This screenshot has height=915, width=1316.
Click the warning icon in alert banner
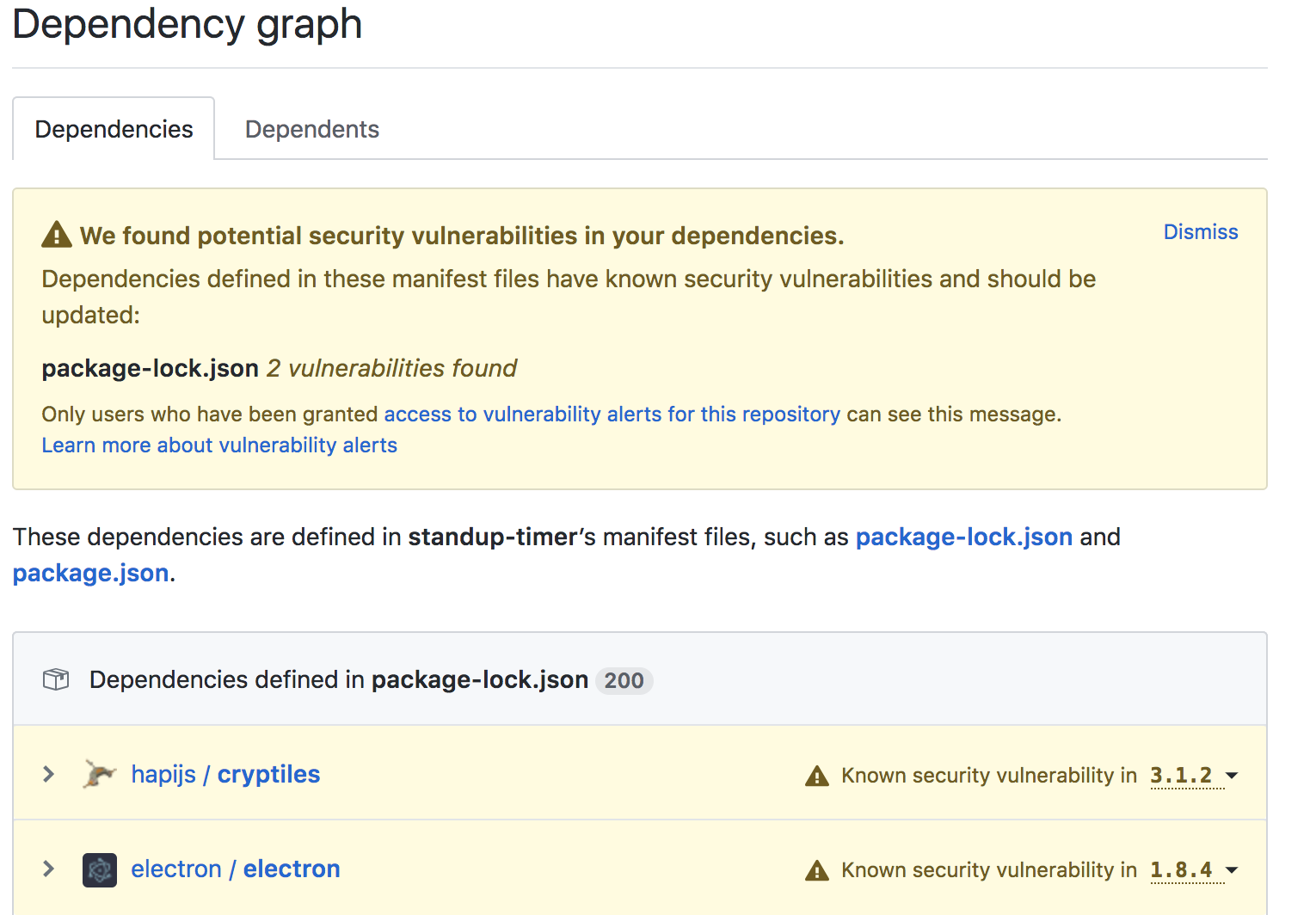[x=57, y=234]
